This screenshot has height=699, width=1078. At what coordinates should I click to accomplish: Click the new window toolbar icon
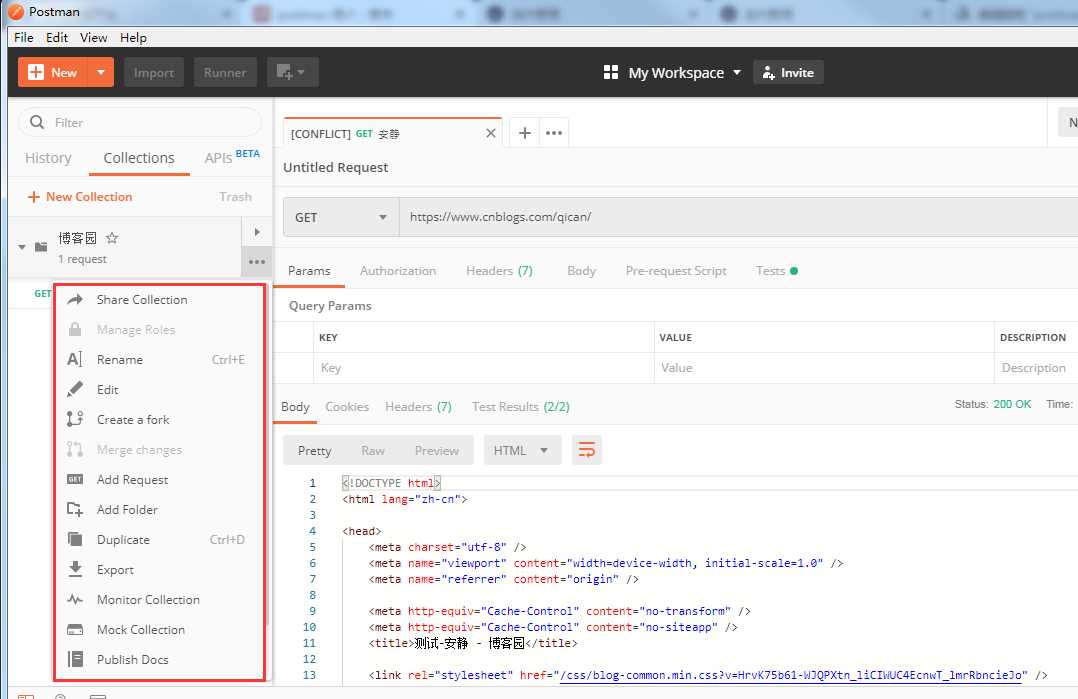point(292,72)
